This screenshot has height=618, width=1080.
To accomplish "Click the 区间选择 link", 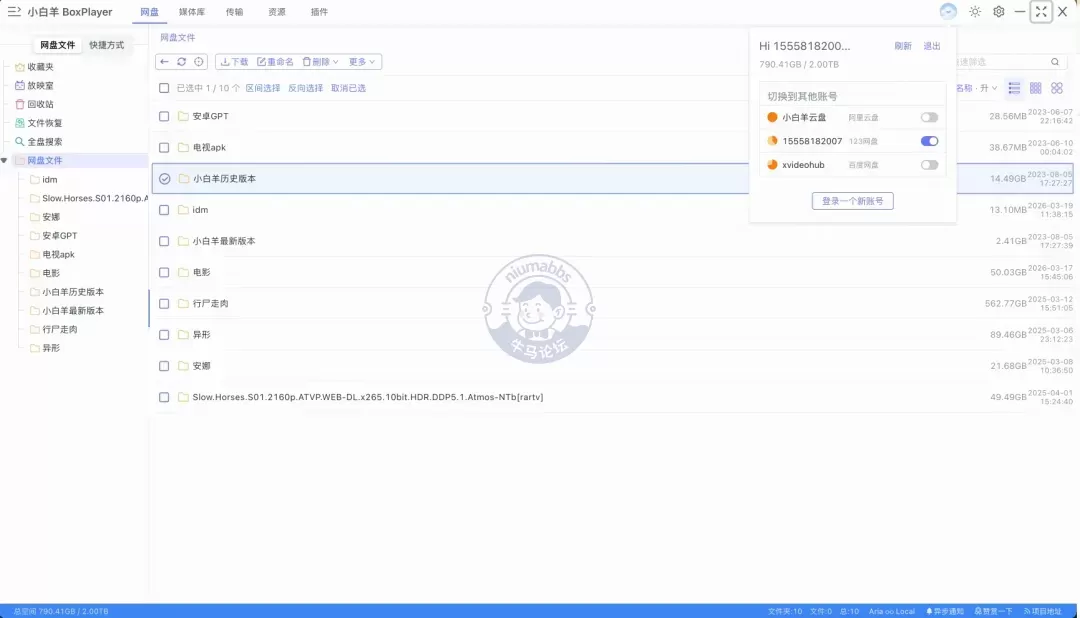I will pos(263,88).
